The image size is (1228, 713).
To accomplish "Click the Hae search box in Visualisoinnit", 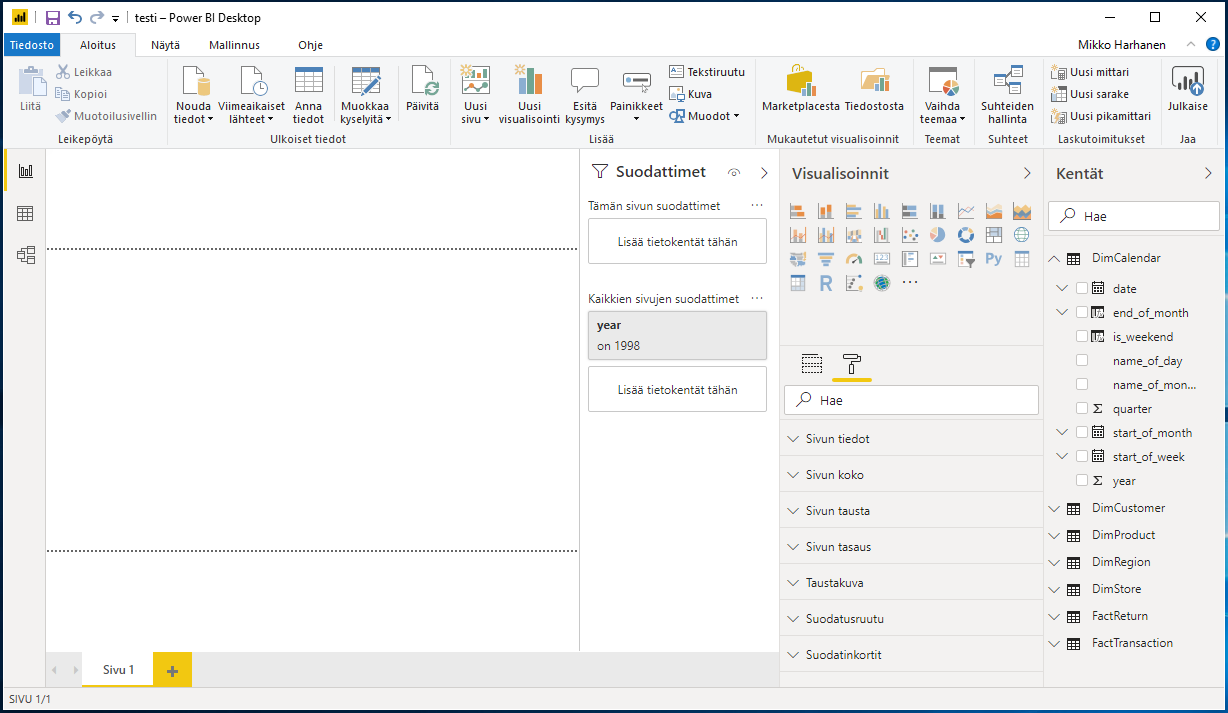I will 911,400.
